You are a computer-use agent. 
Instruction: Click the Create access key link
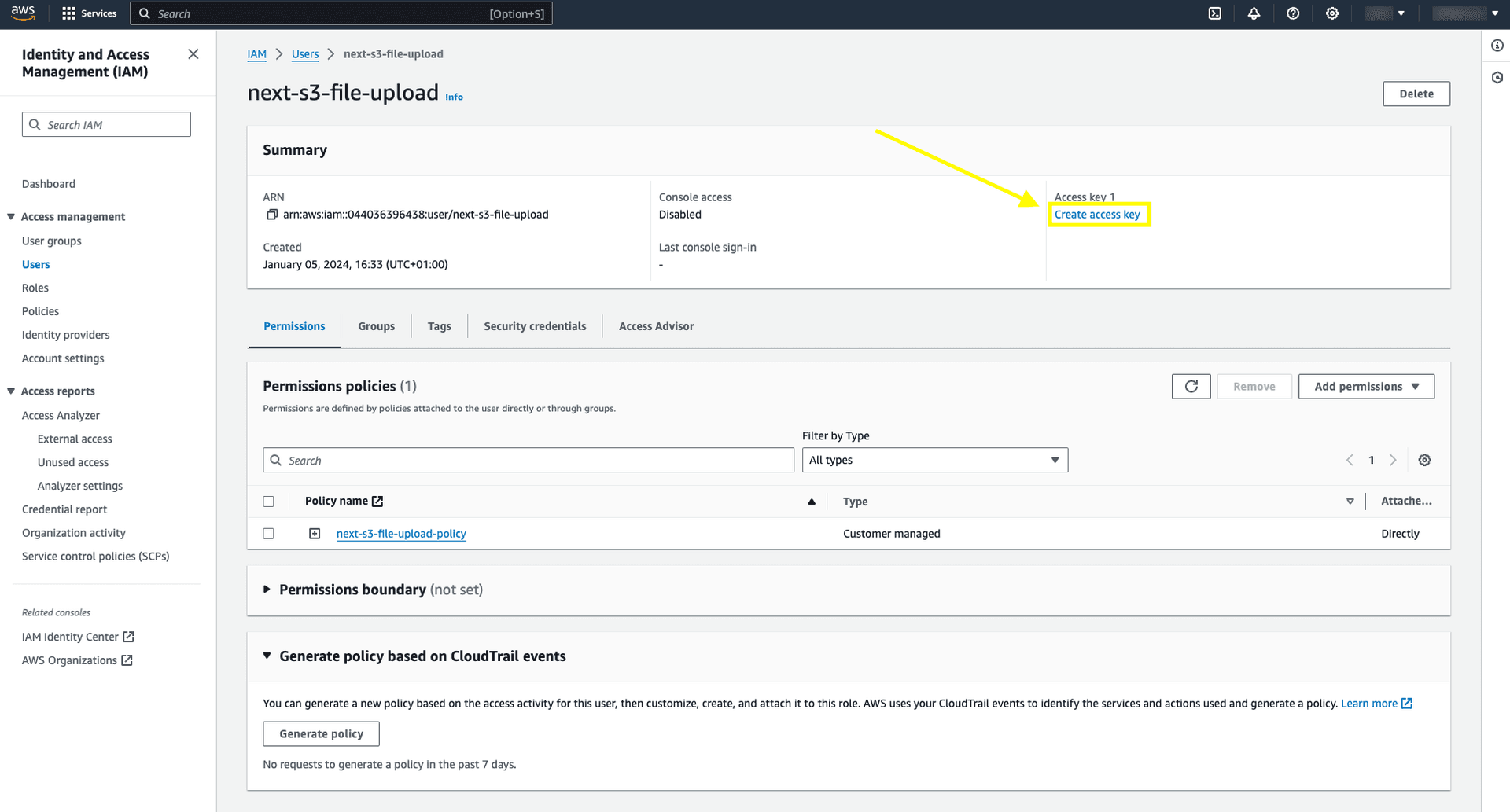click(x=1099, y=214)
